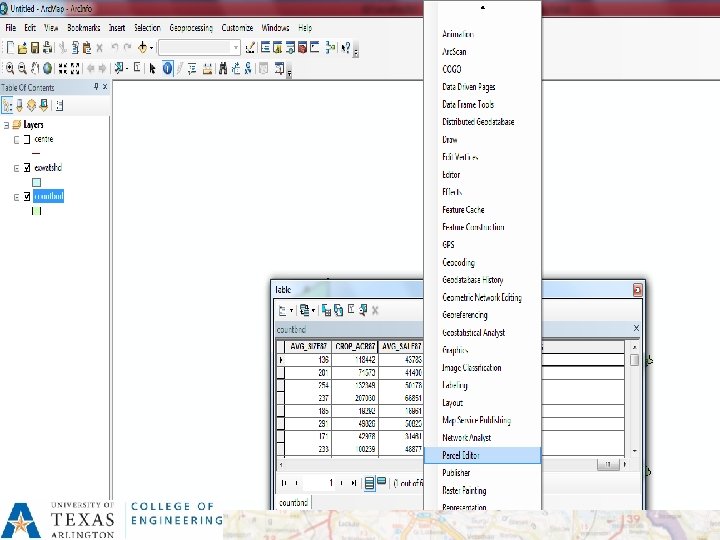Click the table's vertical scrollbar thumb
Viewport: 720px width, 540px height.
tap(635, 359)
